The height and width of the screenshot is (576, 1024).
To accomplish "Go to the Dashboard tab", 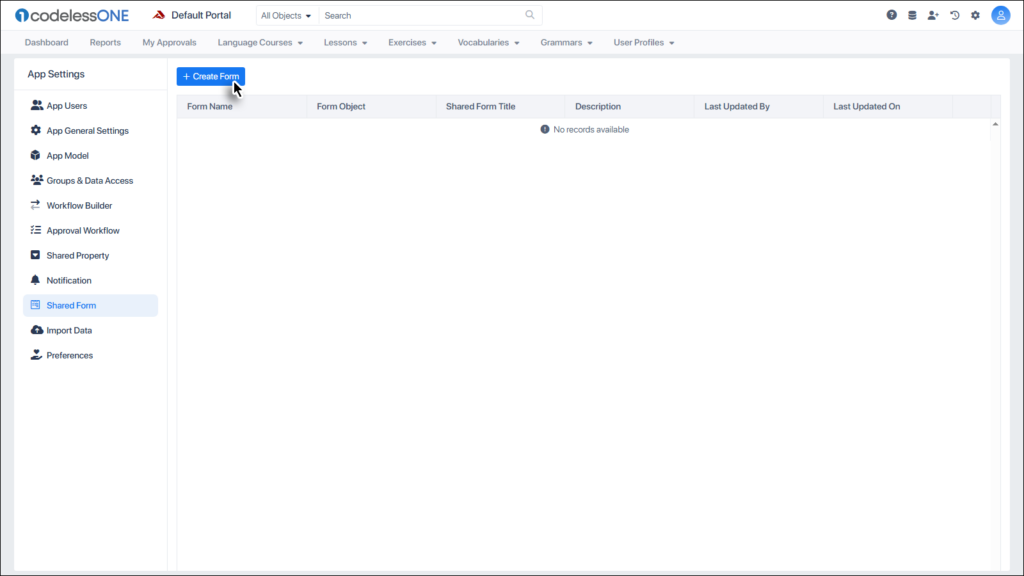I will pyautogui.click(x=46, y=42).
